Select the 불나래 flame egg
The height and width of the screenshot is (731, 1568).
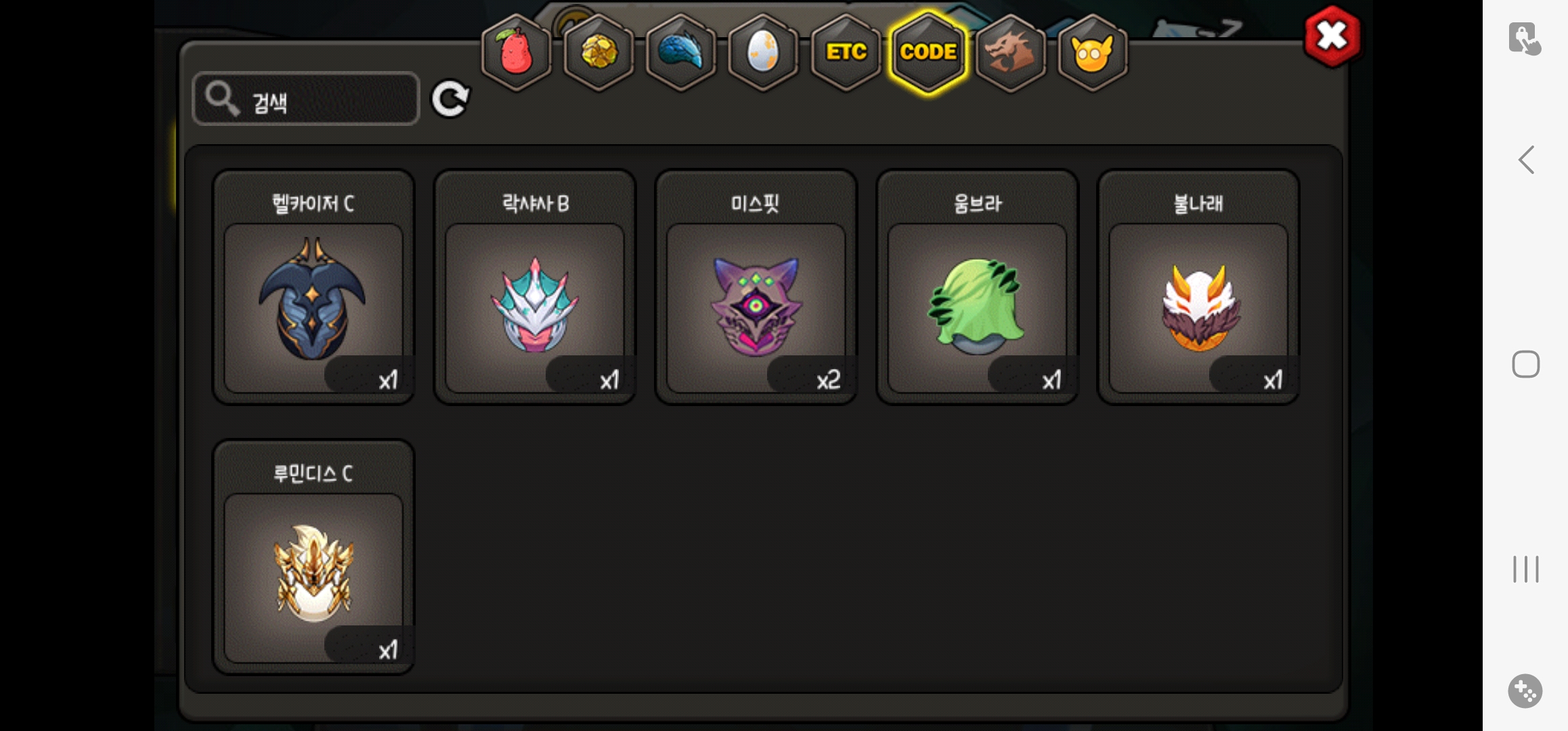click(x=1198, y=287)
